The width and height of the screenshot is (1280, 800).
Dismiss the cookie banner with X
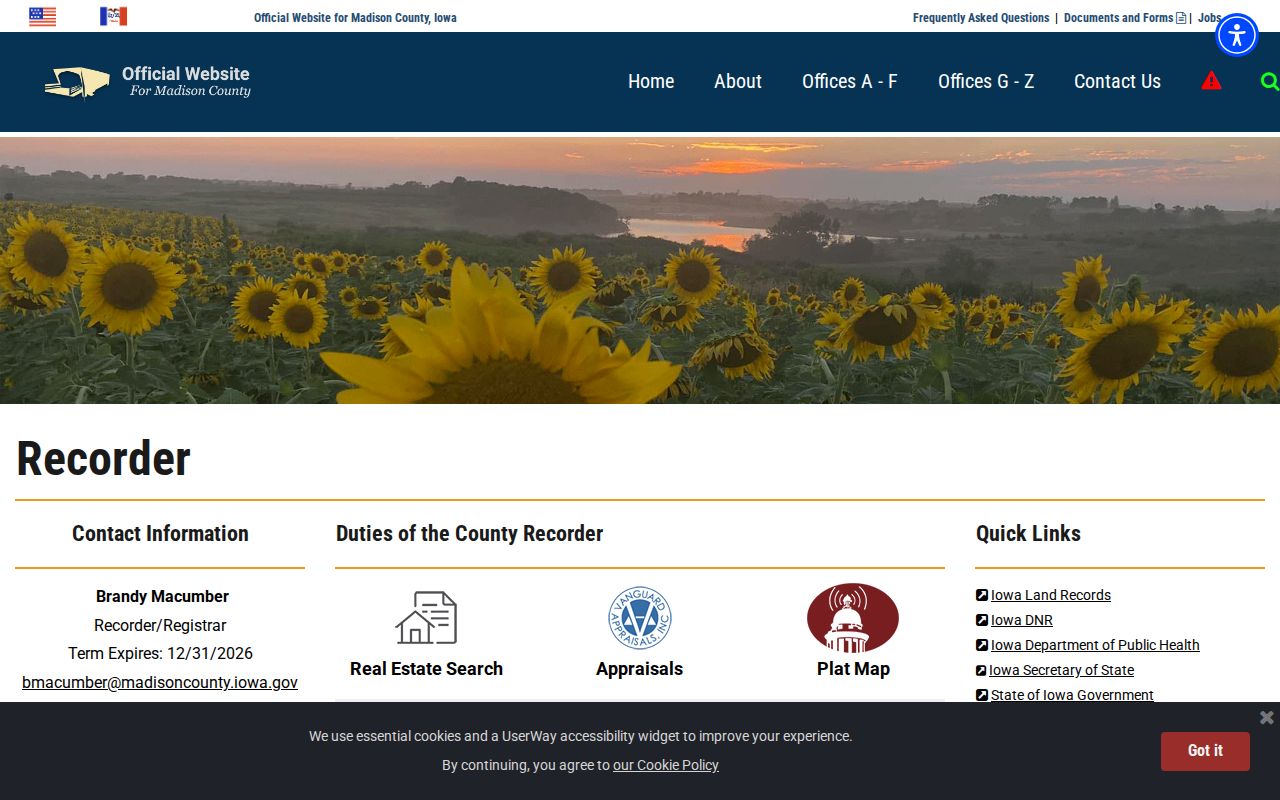tap(1266, 717)
